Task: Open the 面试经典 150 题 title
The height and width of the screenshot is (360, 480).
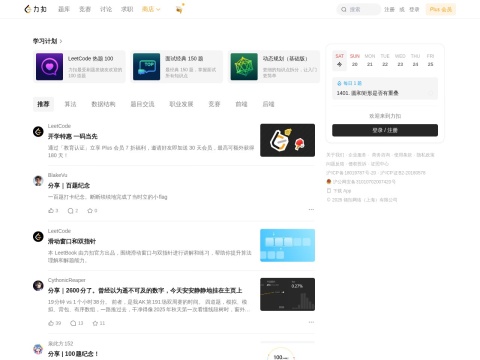Action: (x=184, y=59)
